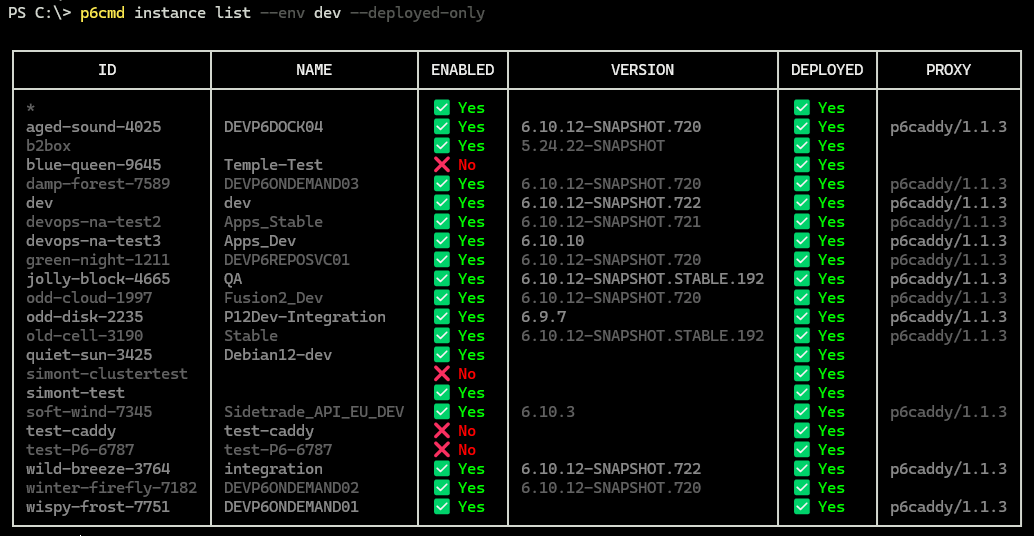
Task: Click the PROXY column header
Action: [x=948, y=70]
